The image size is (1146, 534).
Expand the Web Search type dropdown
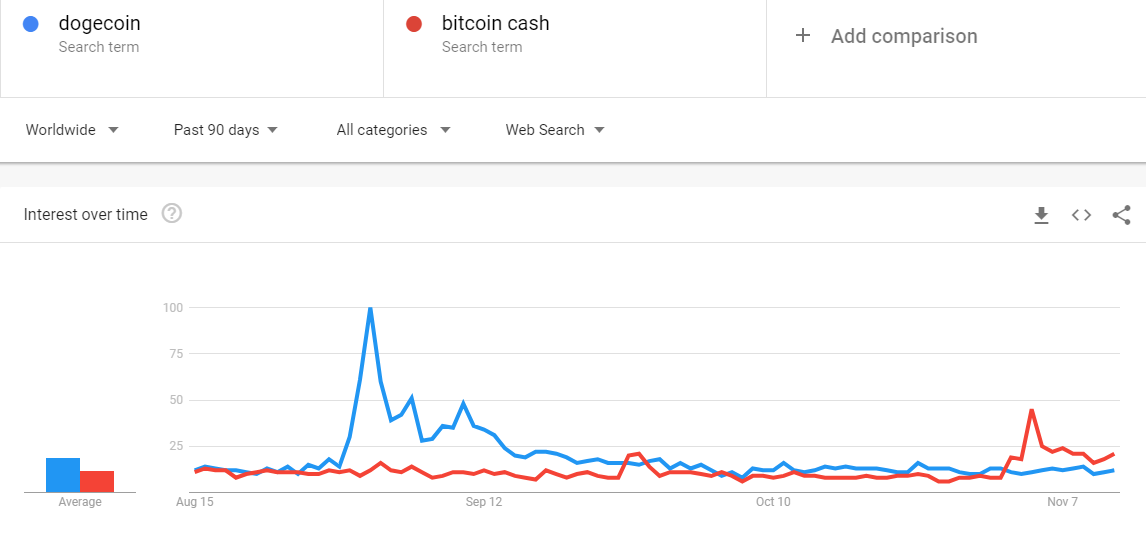coord(555,130)
